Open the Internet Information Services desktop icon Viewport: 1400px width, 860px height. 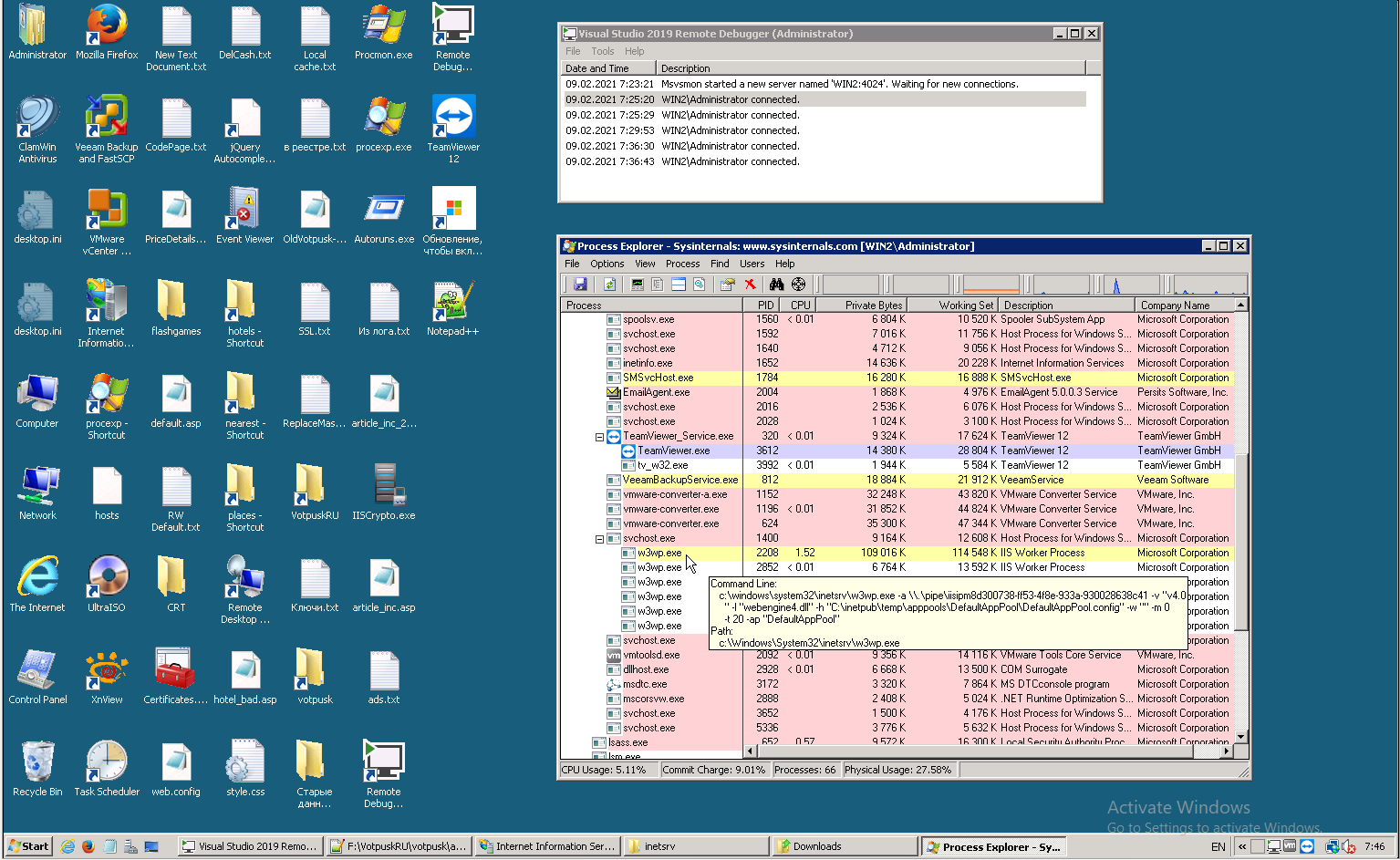(x=107, y=315)
